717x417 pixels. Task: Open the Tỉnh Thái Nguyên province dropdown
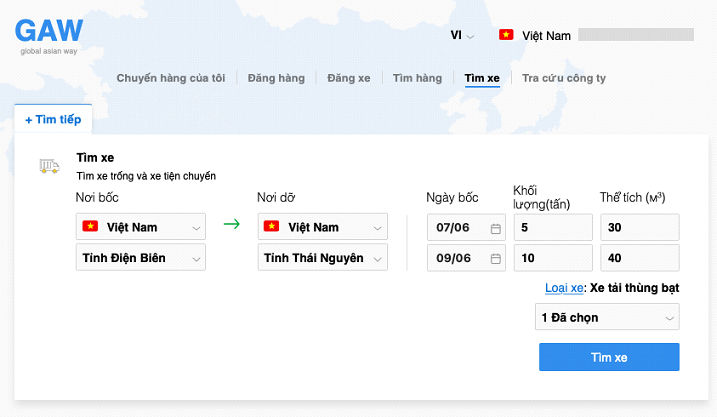(x=323, y=258)
